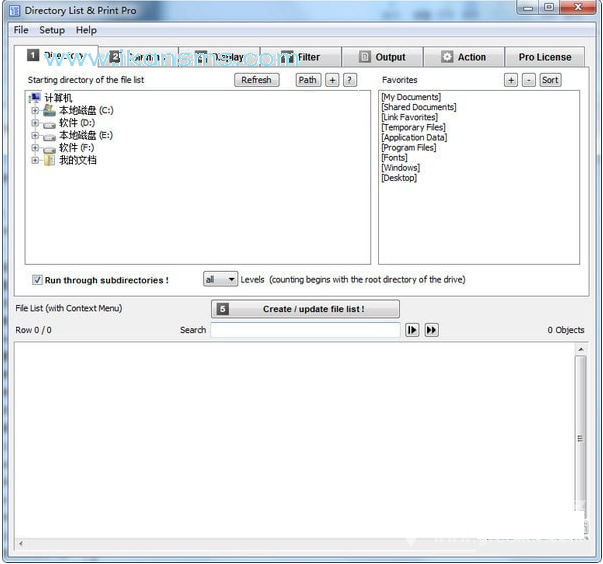The width and height of the screenshot is (603, 564).
Task: Click the number 1 icon on Directory tab
Action: pyautogui.click(x=33, y=55)
